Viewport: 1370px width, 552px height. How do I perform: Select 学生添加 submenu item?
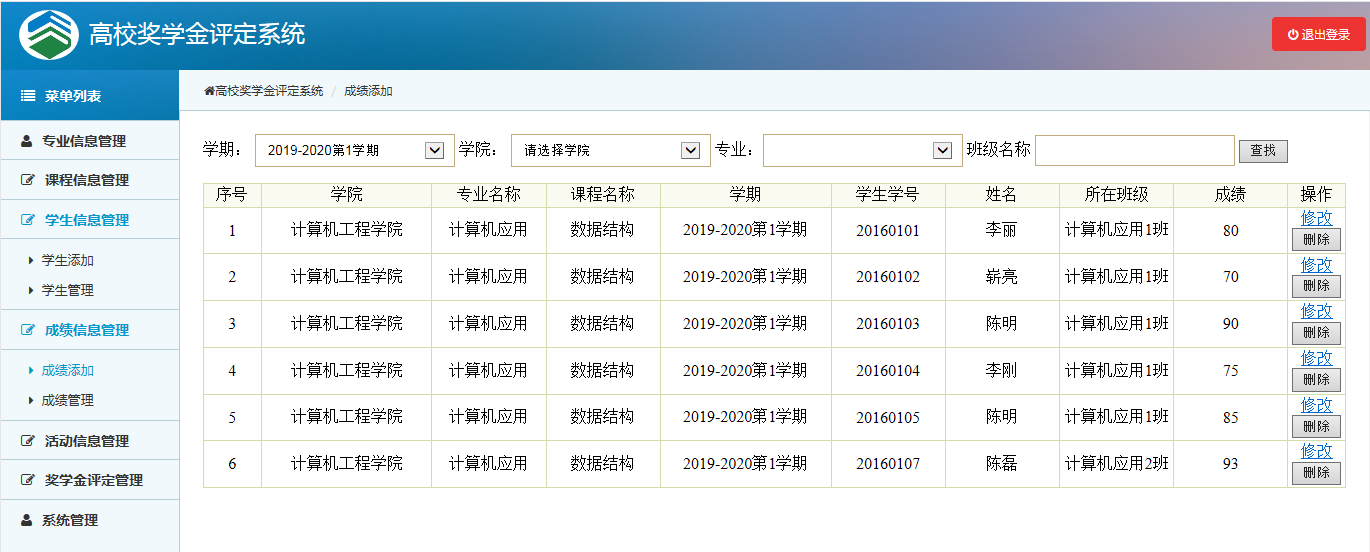coord(67,260)
